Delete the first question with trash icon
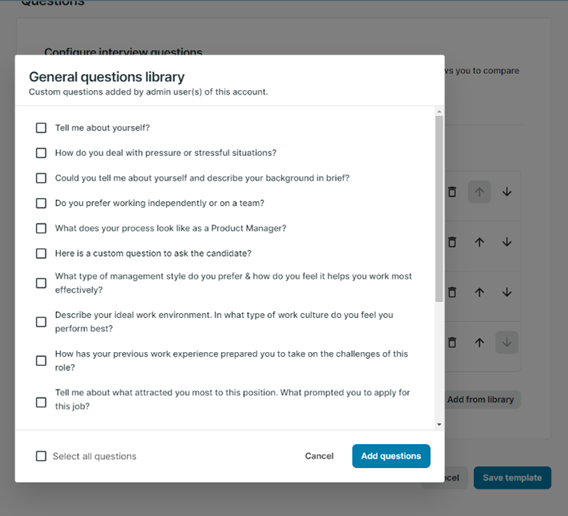 452,192
